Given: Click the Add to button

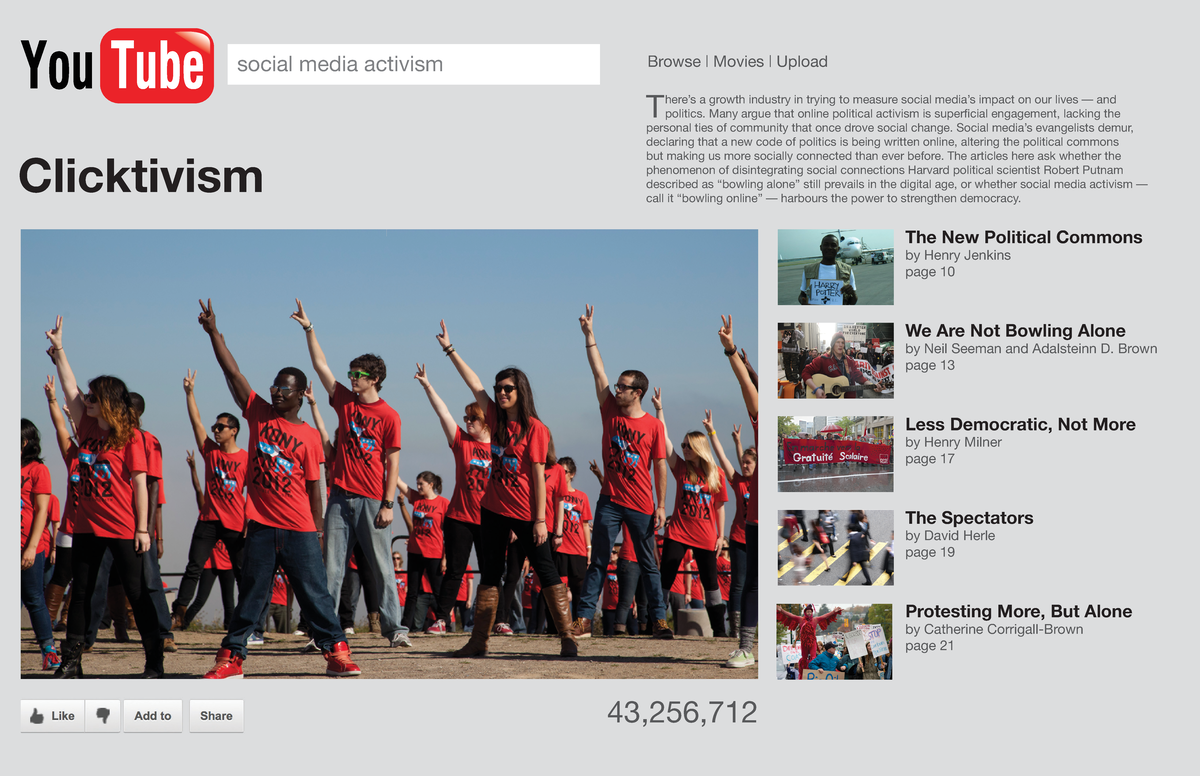Looking at the screenshot, I should [x=153, y=716].
